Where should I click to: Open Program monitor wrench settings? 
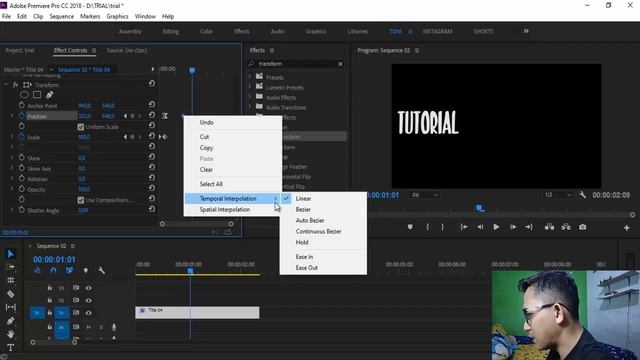582,195
